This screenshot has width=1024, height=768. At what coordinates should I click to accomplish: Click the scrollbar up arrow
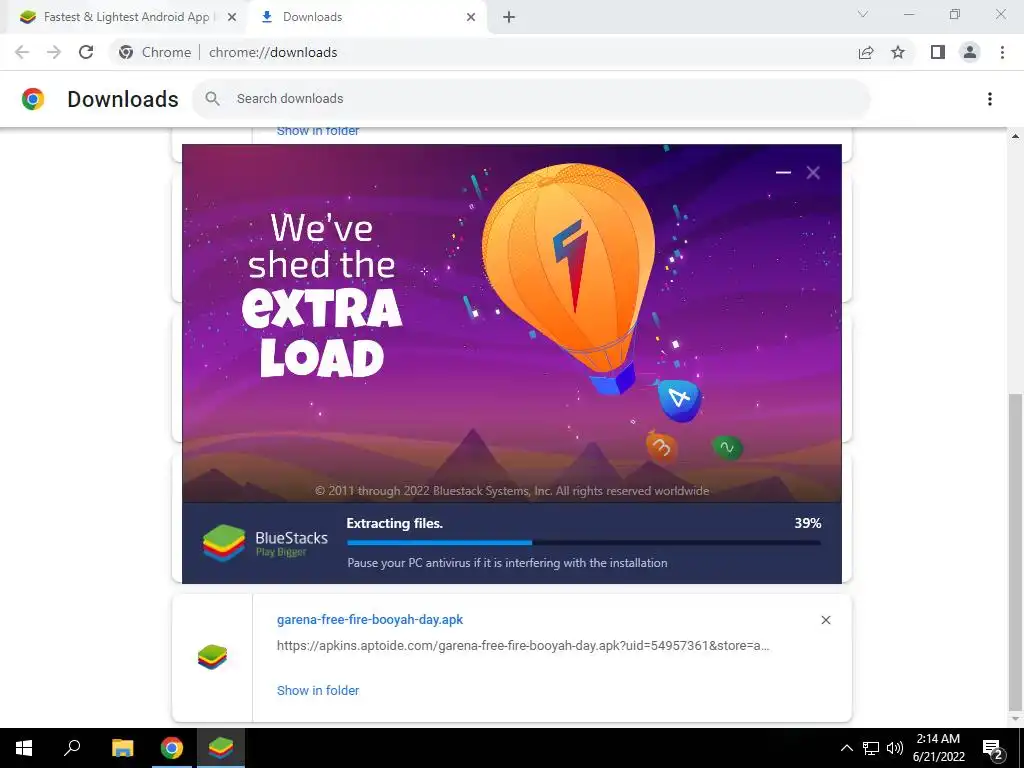tap(1015, 136)
